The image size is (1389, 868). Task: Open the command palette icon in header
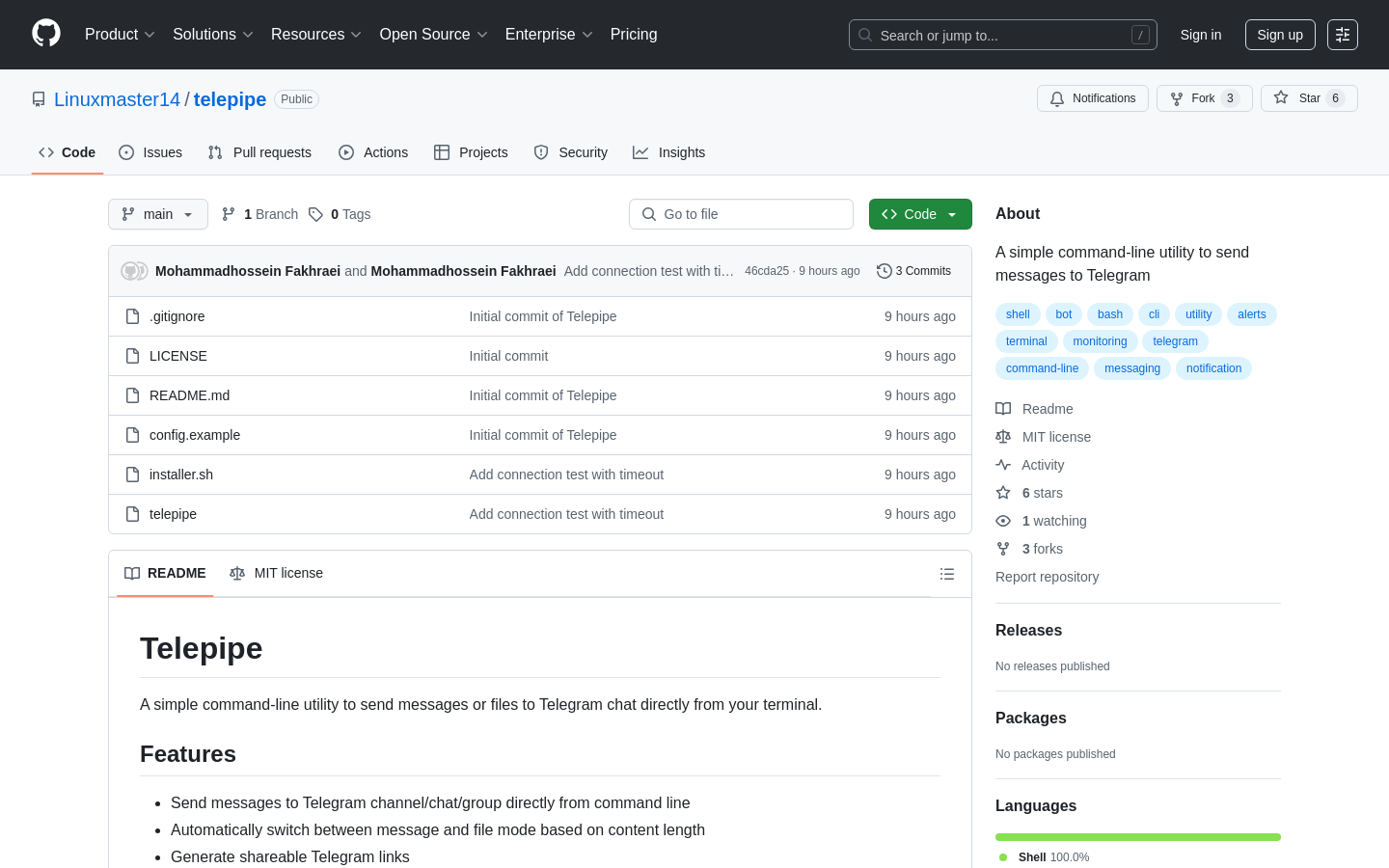1343,35
